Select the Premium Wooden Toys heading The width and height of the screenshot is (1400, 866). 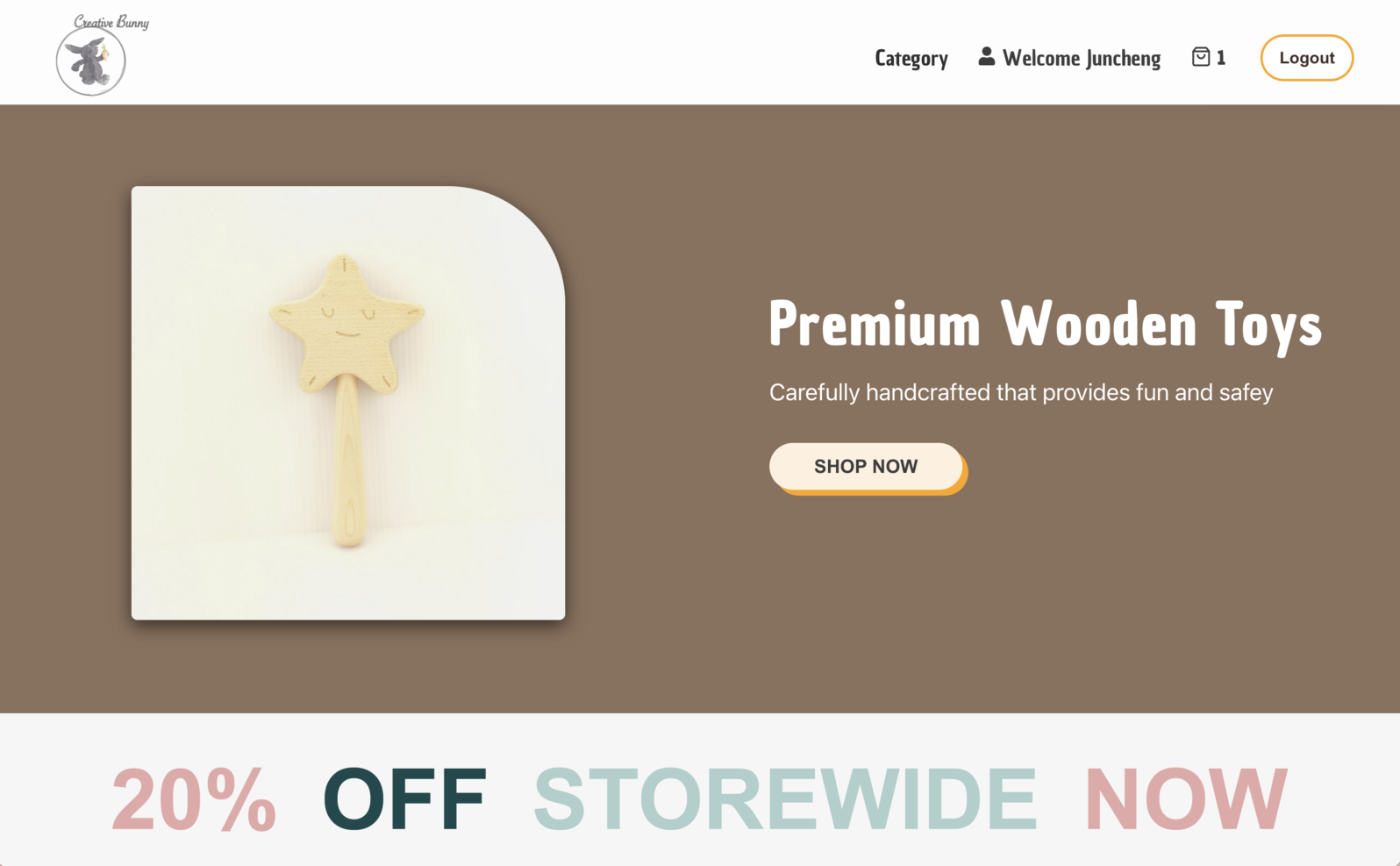pos(1045,324)
